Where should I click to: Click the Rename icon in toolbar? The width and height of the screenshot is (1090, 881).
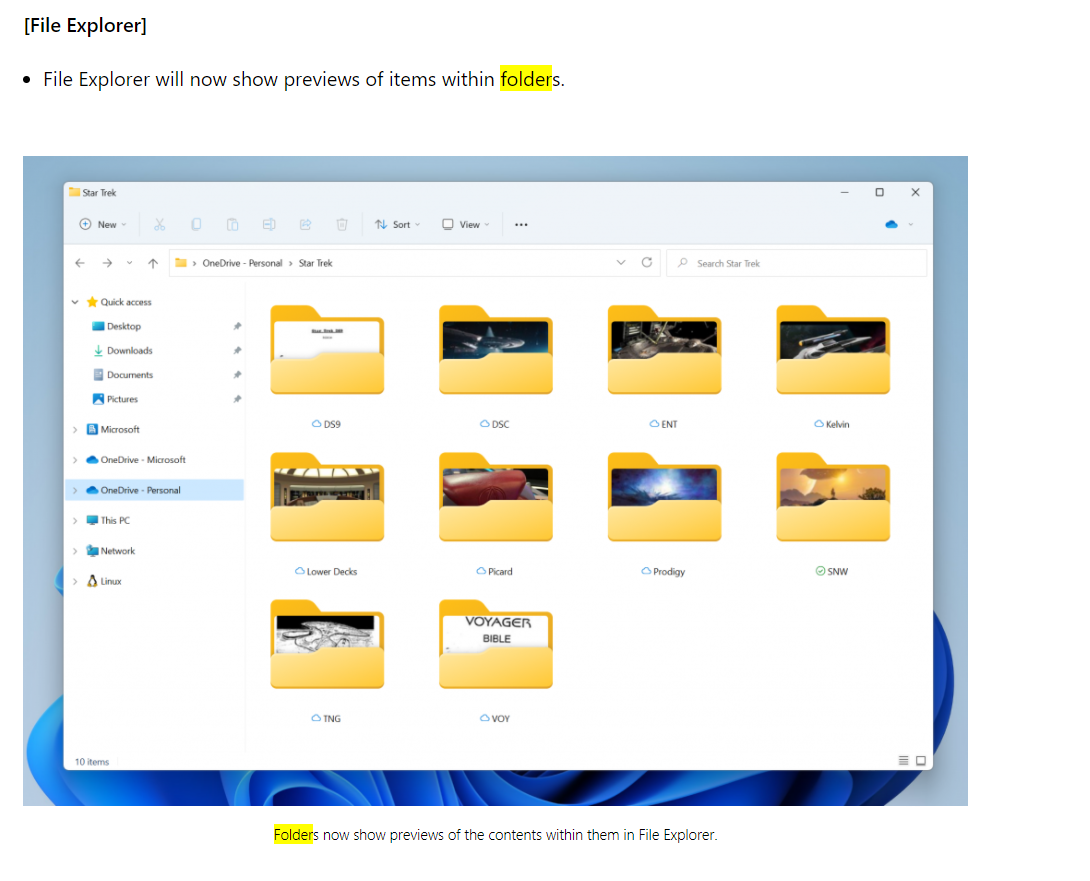pyautogui.click(x=269, y=225)
